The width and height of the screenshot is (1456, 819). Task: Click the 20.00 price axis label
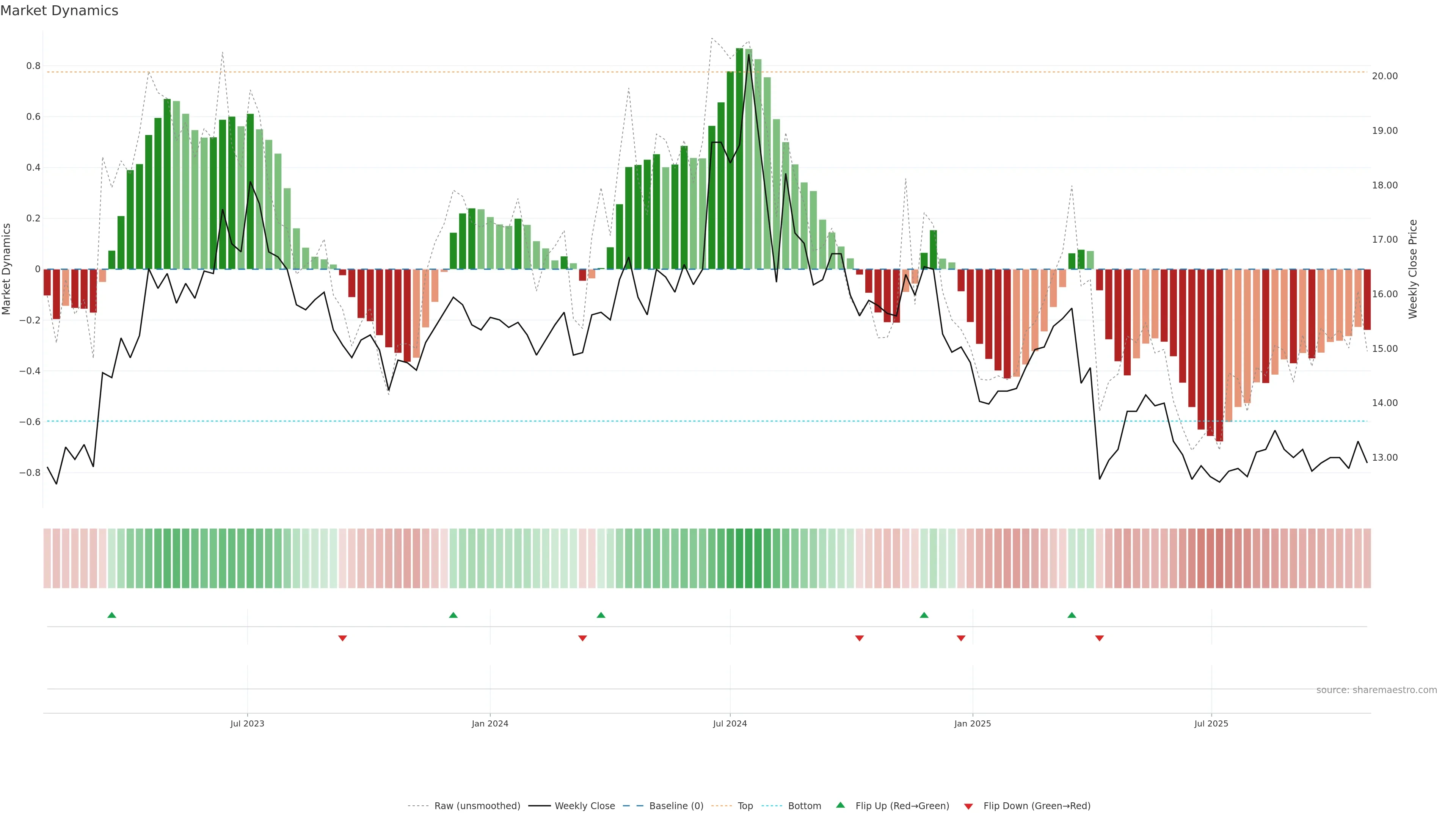(x=1385, y=76)
